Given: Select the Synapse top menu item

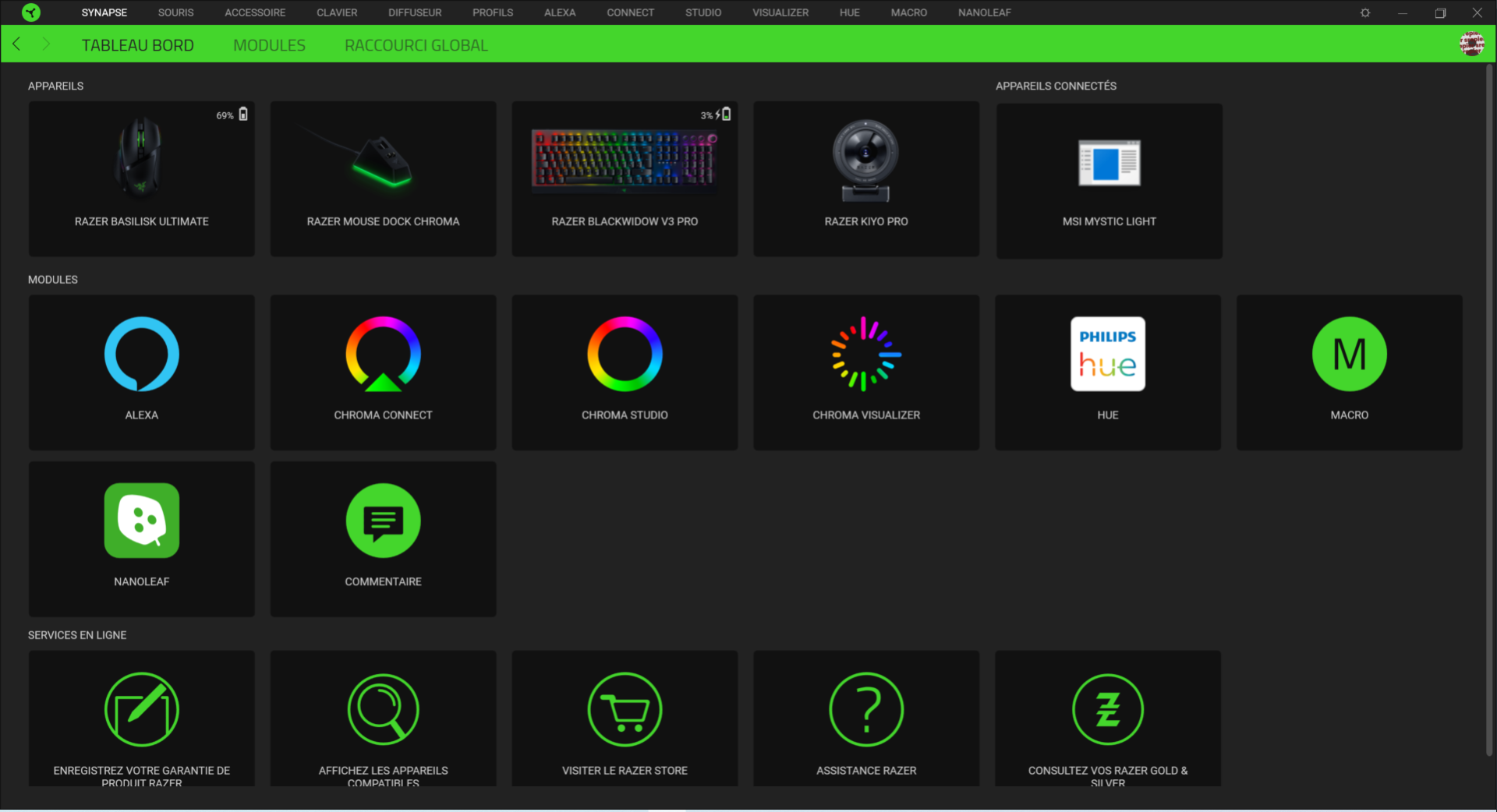Looking at the screenshot, I should click(104, 12).
